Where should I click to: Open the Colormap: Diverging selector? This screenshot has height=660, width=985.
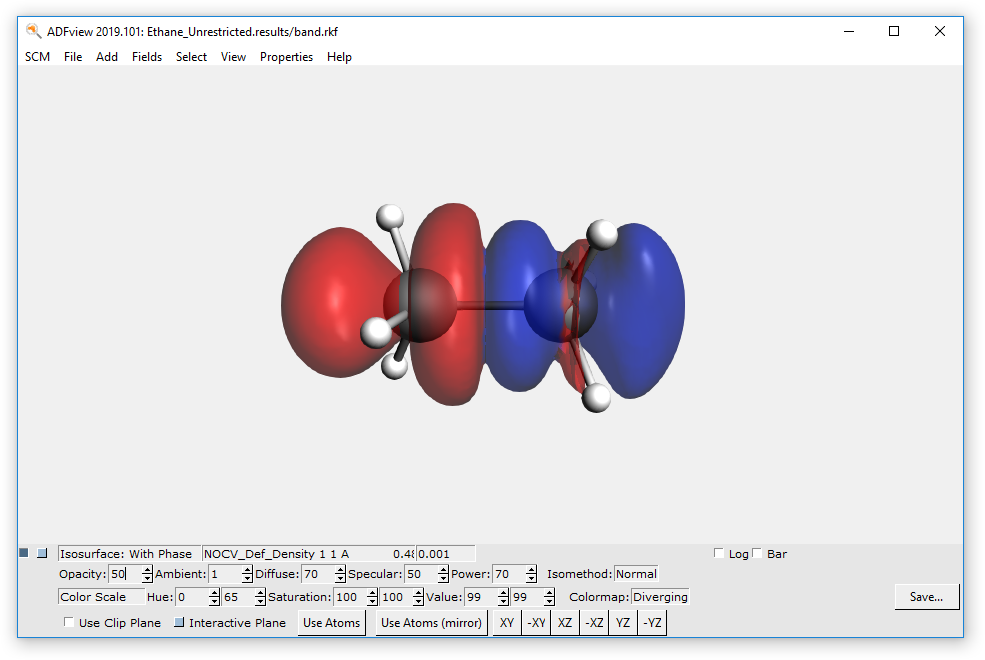tap(659, 596)
